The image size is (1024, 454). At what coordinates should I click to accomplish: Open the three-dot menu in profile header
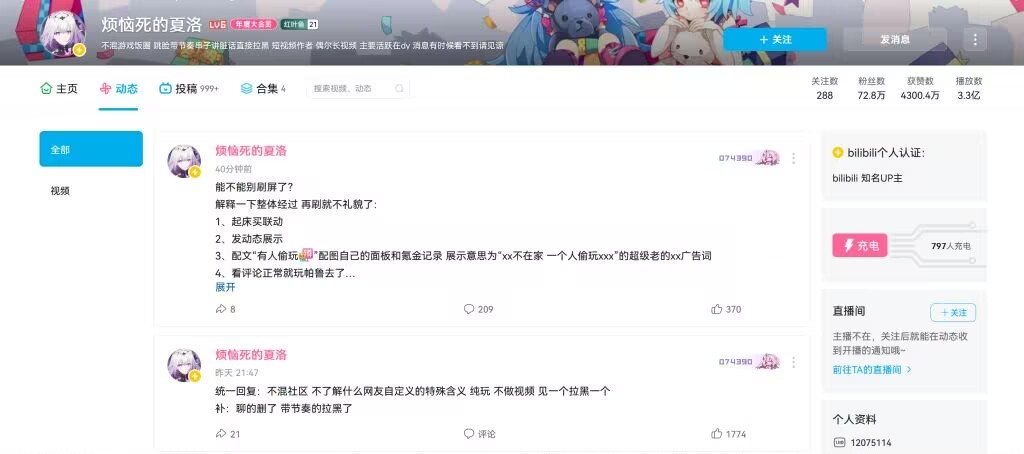(x=975, y=39)
